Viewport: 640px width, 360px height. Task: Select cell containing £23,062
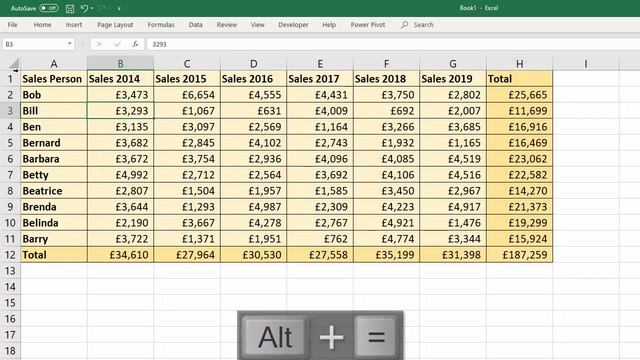(x=519, y=159)
